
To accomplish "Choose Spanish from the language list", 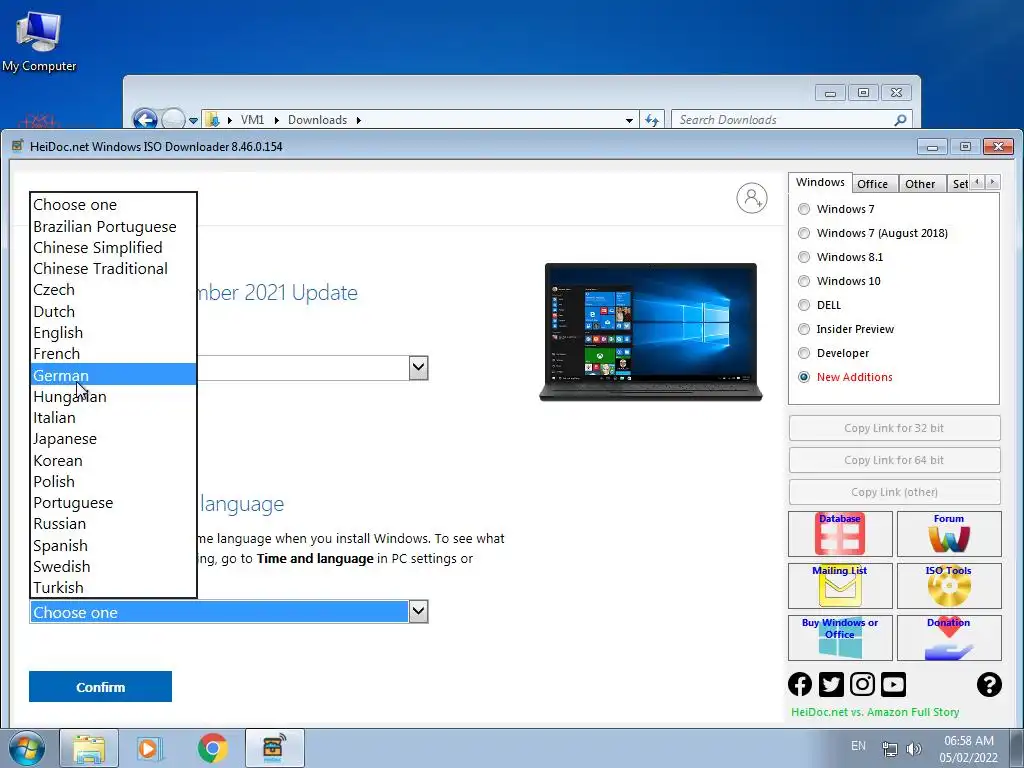I will point(114,545).
